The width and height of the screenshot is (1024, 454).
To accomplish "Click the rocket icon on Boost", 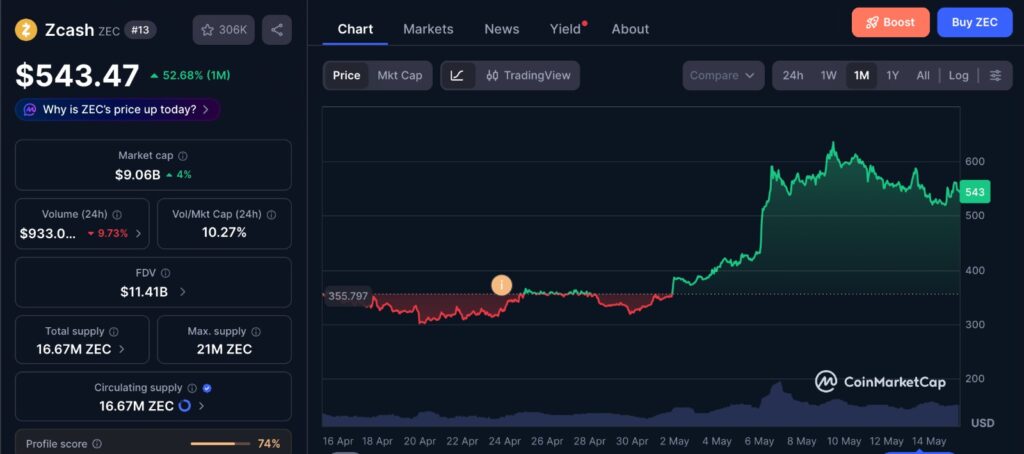I will 872,22.
